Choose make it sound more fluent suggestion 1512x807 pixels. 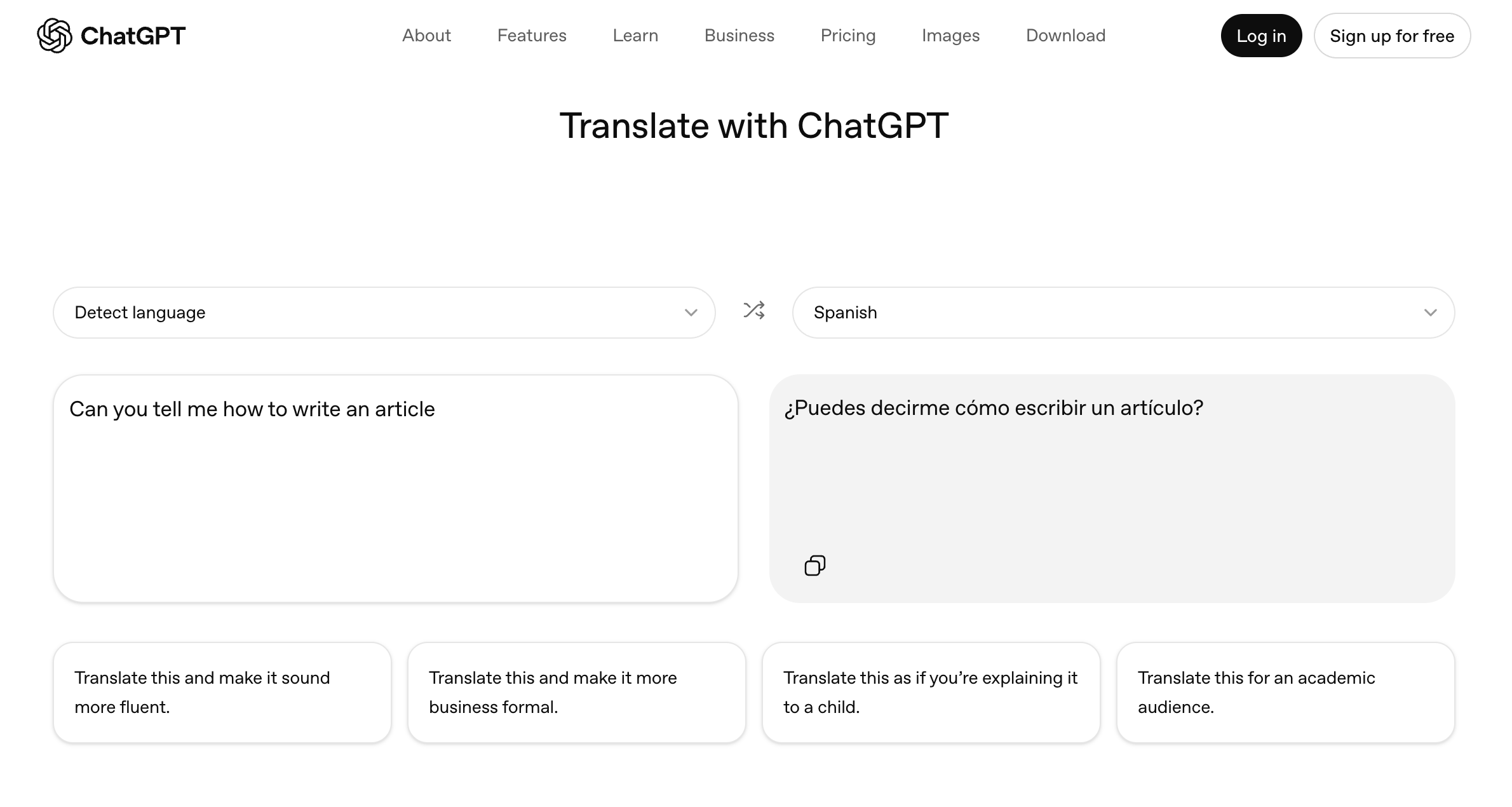click(222, 692)
